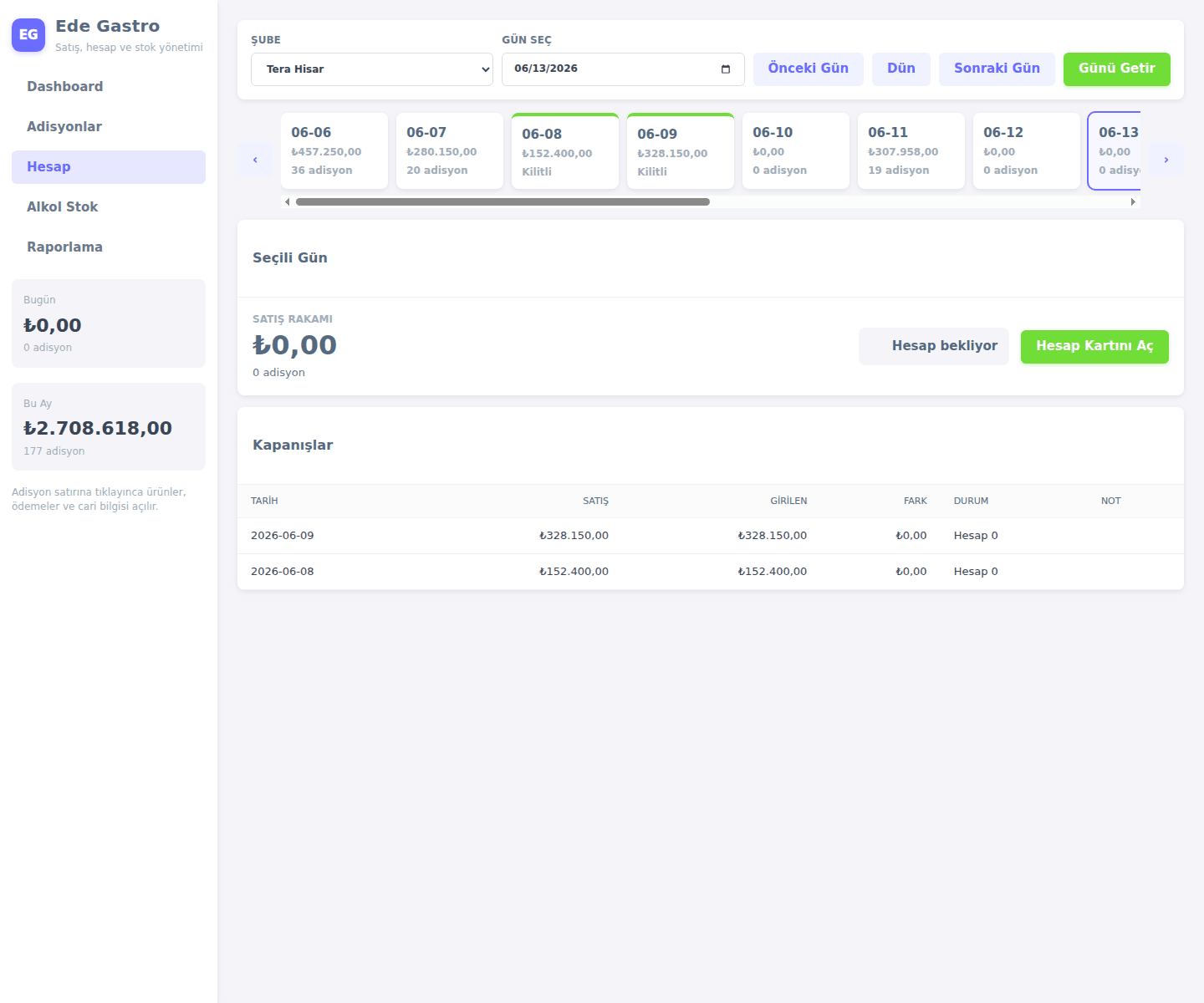Click the day strip horizontal scrollbar thumb
The image size is (1204, 1003).
[503, 201]
